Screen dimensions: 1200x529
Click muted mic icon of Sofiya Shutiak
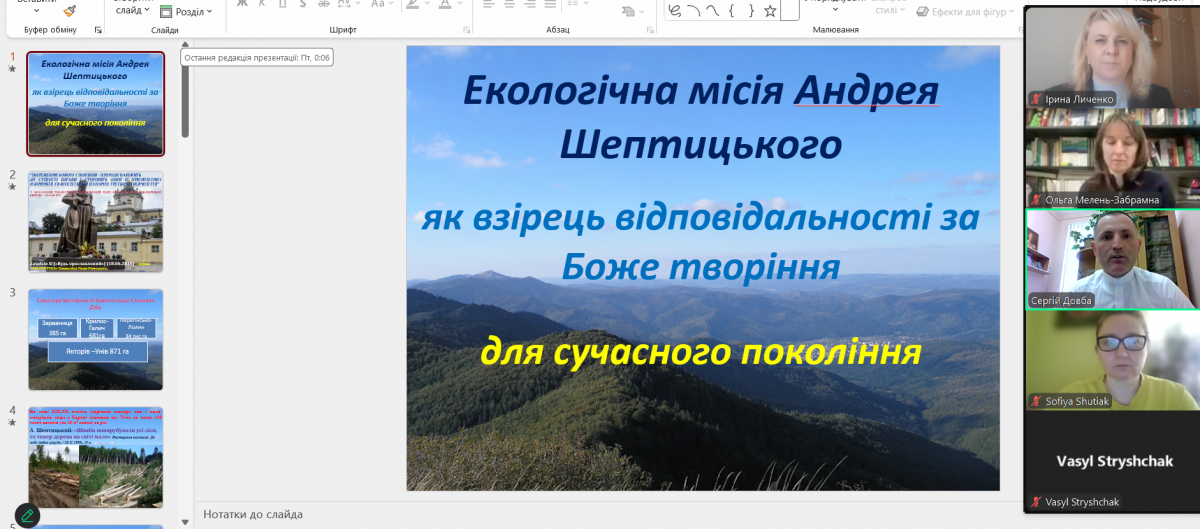[1037, 401]
